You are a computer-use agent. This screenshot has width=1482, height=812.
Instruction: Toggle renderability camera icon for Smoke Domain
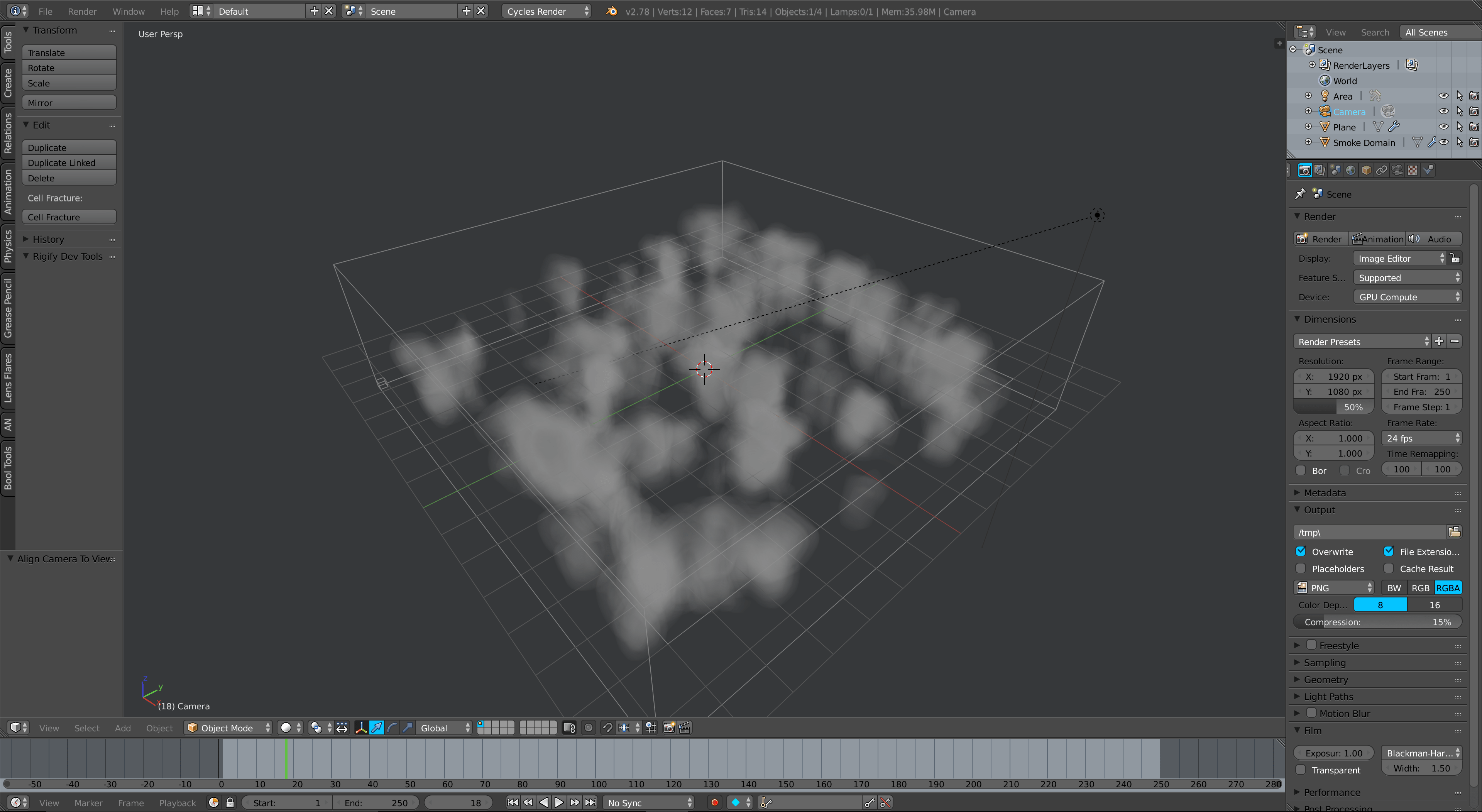click(x=1474, y=142)
